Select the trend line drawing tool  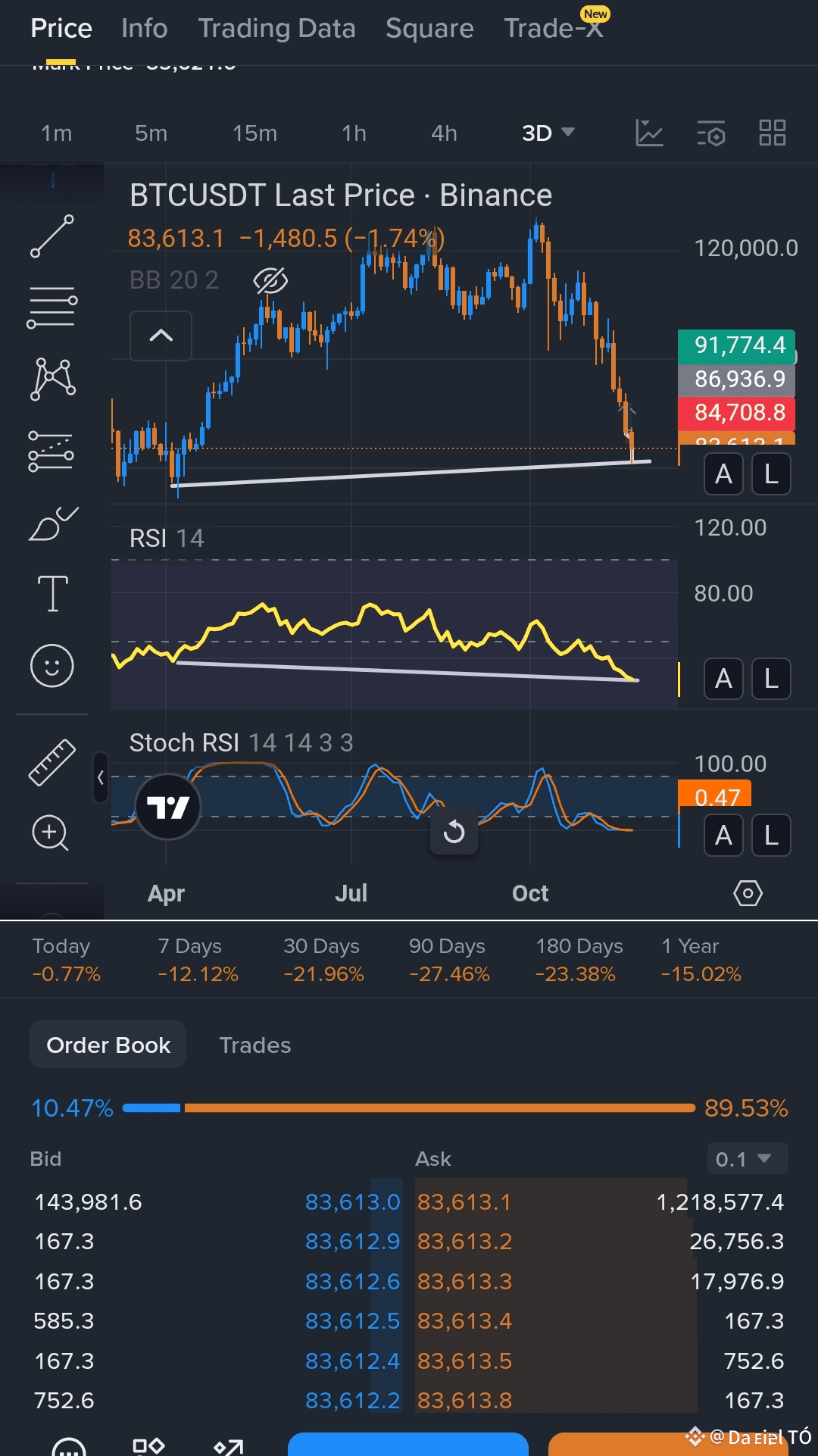(x=52, y=236)
